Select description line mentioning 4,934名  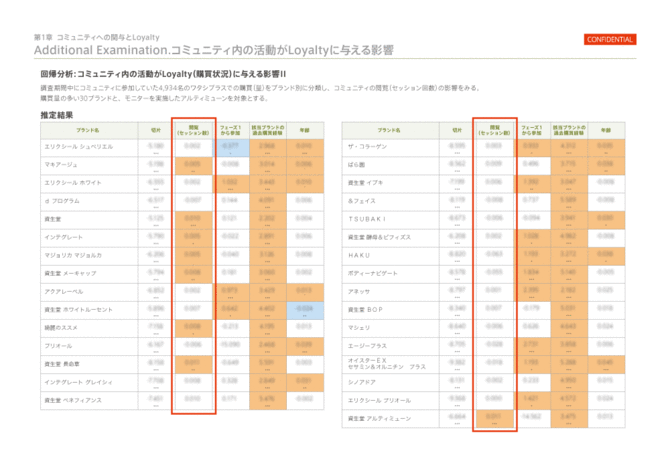260,88
